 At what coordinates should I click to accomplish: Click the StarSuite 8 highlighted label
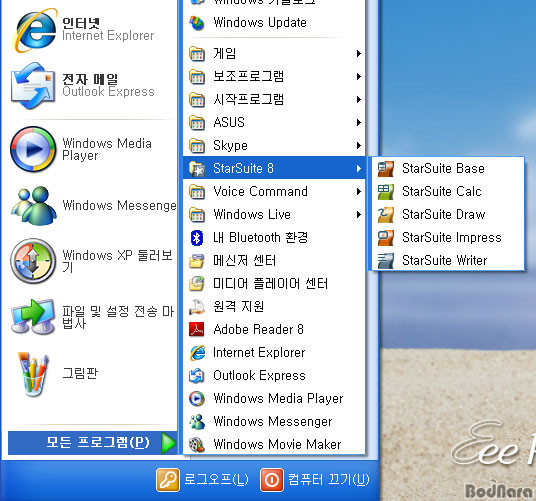243,168
